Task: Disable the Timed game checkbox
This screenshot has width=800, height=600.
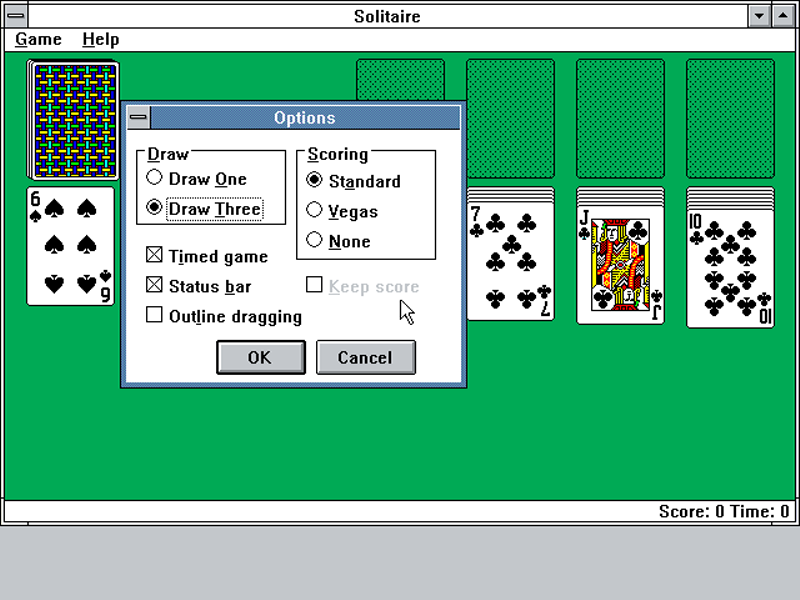Action: pos(155,256)
